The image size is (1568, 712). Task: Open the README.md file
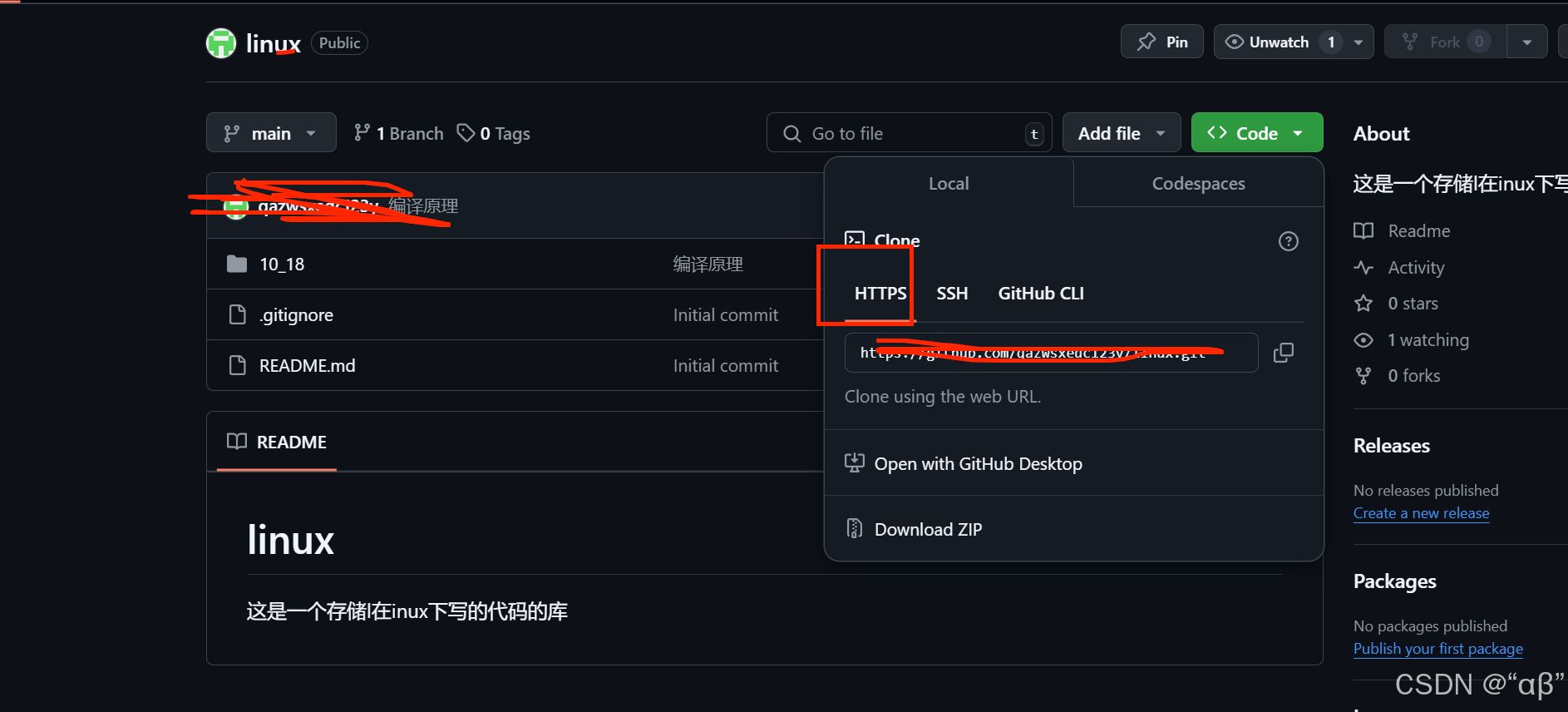(307, 366)
